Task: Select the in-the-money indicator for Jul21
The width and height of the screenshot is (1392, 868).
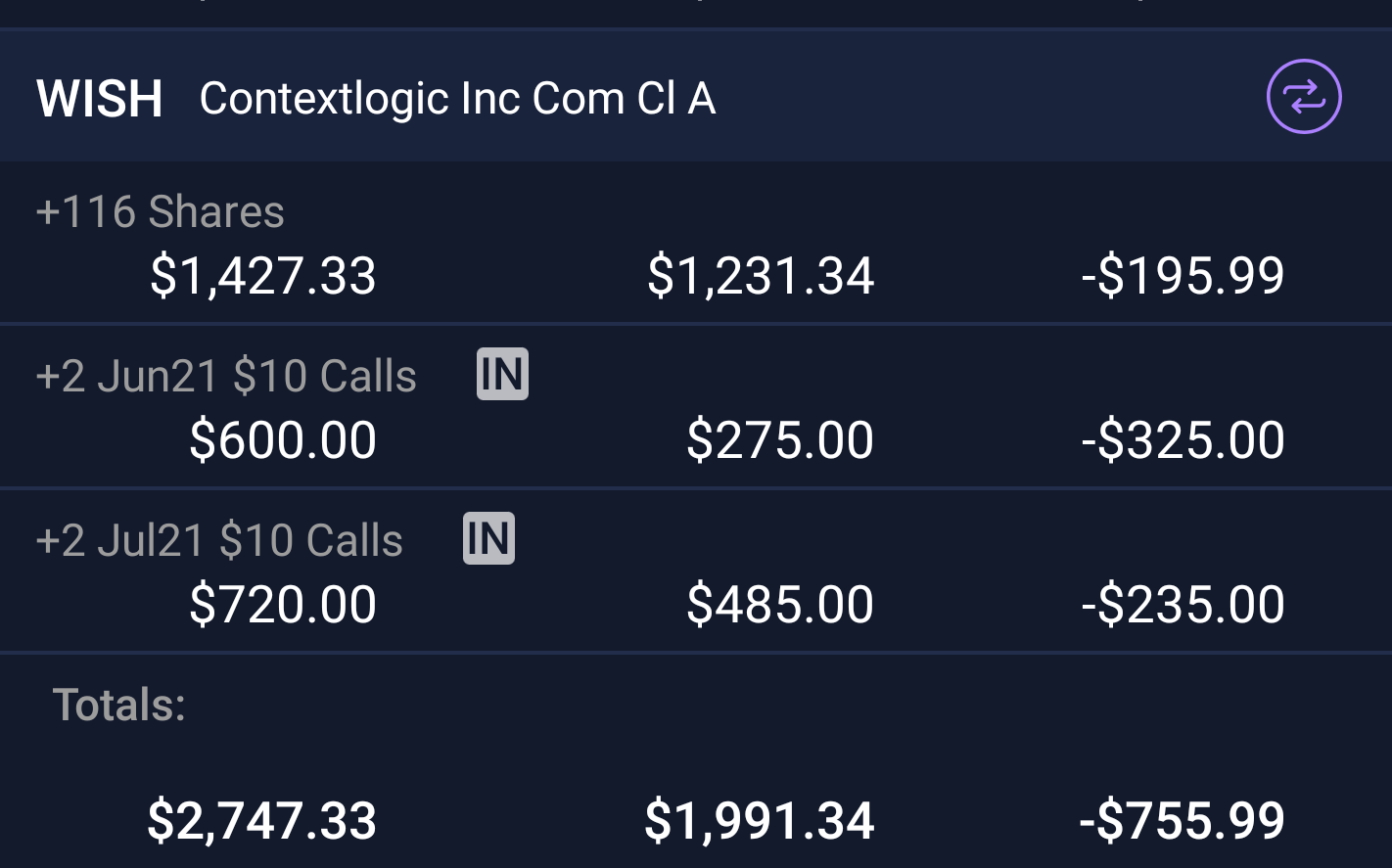Action: point(487,537)
